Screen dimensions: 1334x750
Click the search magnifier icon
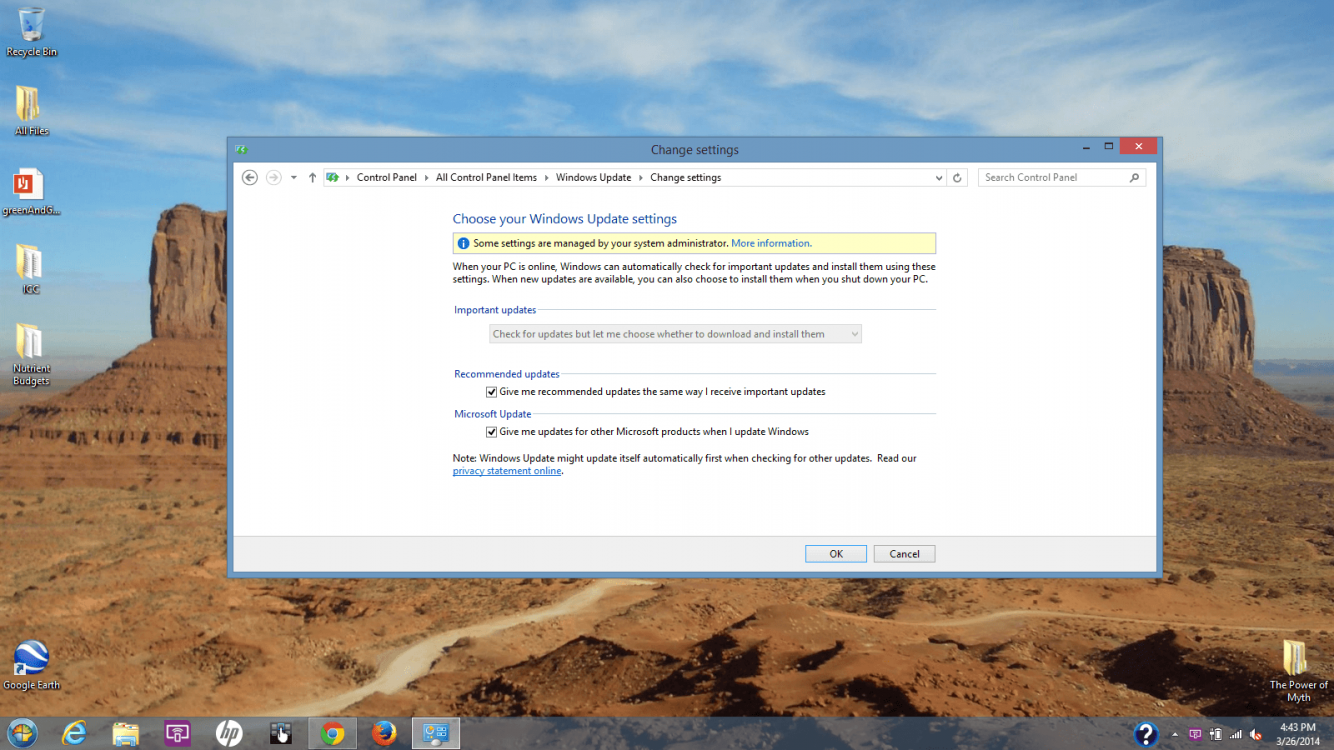point(1134,178)
